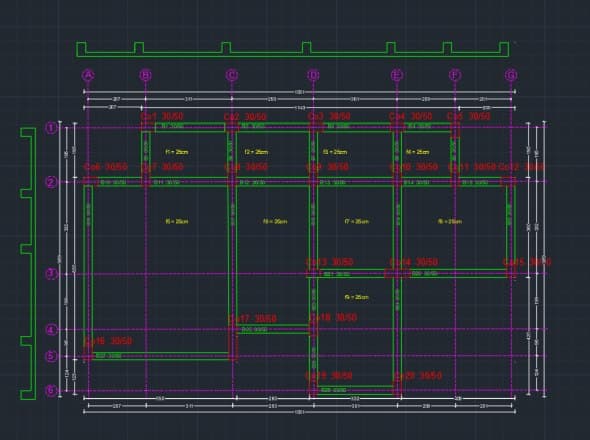Click column label Co10 30/50

[x=414, y=167]
